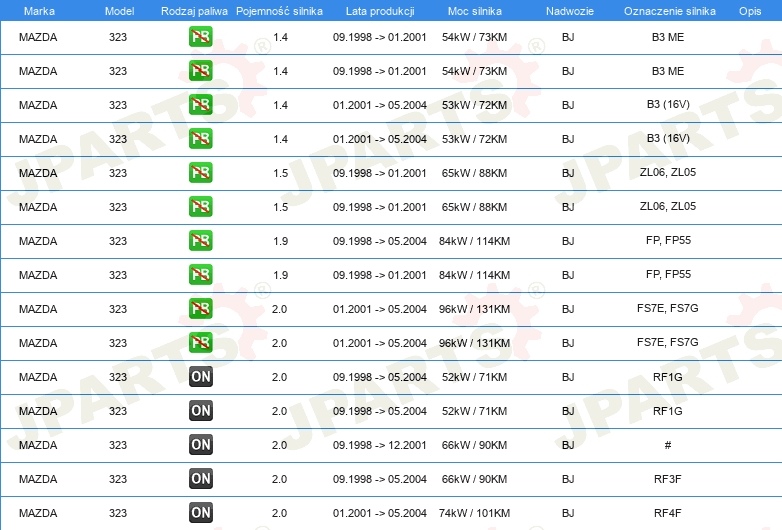Image resolution: width=782 pixels, height=530 pixels.
Task: Click the 09.1998 -> 12.2001 production years cell
Action: tap(379, 445)
